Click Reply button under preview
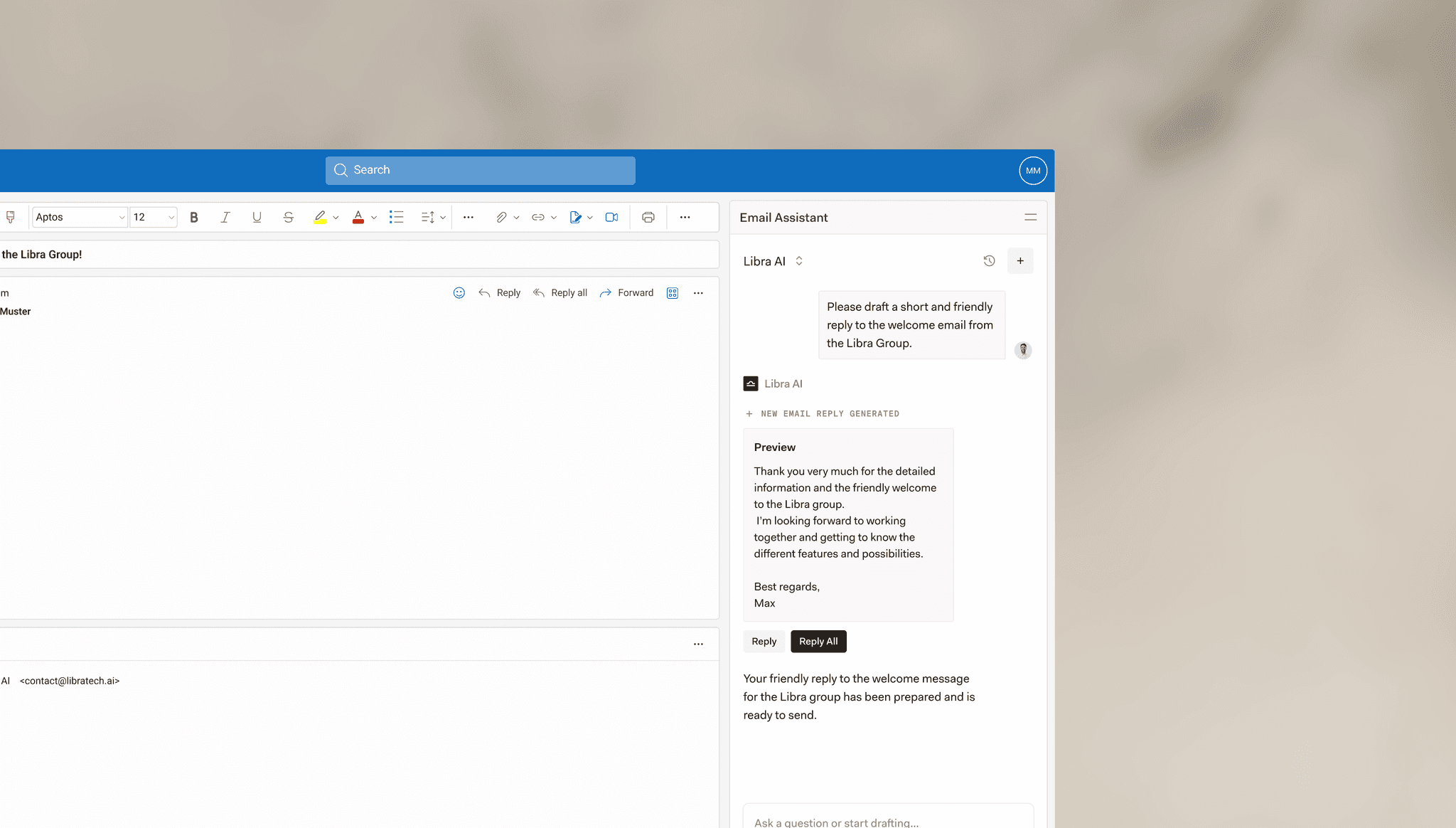1456x828 pixels. [x=764, y=642]
